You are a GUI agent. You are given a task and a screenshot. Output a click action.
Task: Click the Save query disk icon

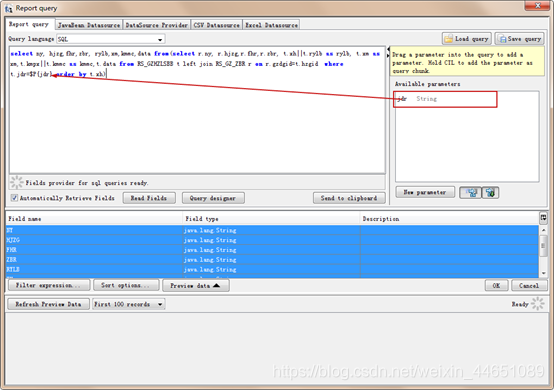(501, 39)
